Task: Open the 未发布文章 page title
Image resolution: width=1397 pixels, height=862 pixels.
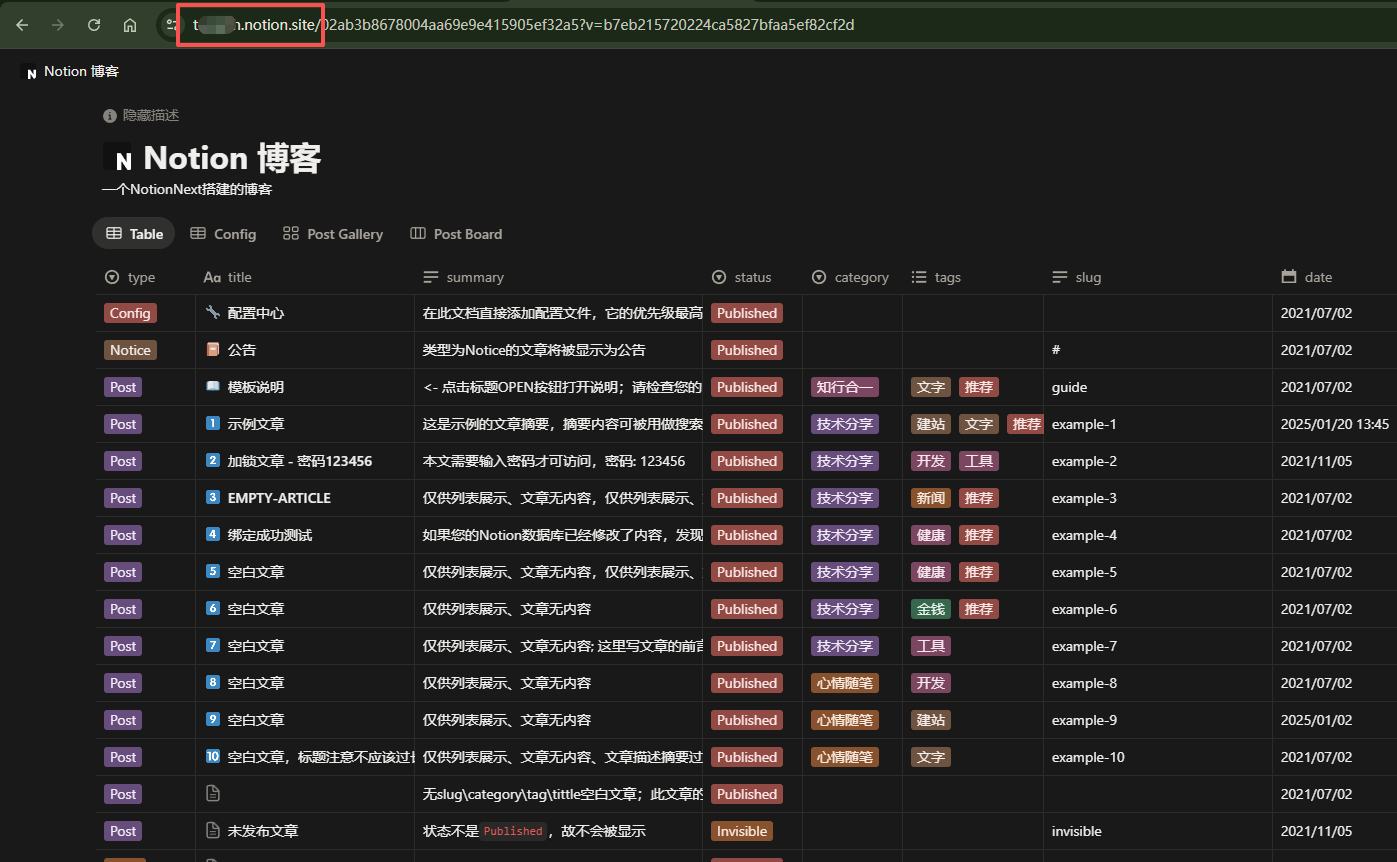Action: click(263, 831)
